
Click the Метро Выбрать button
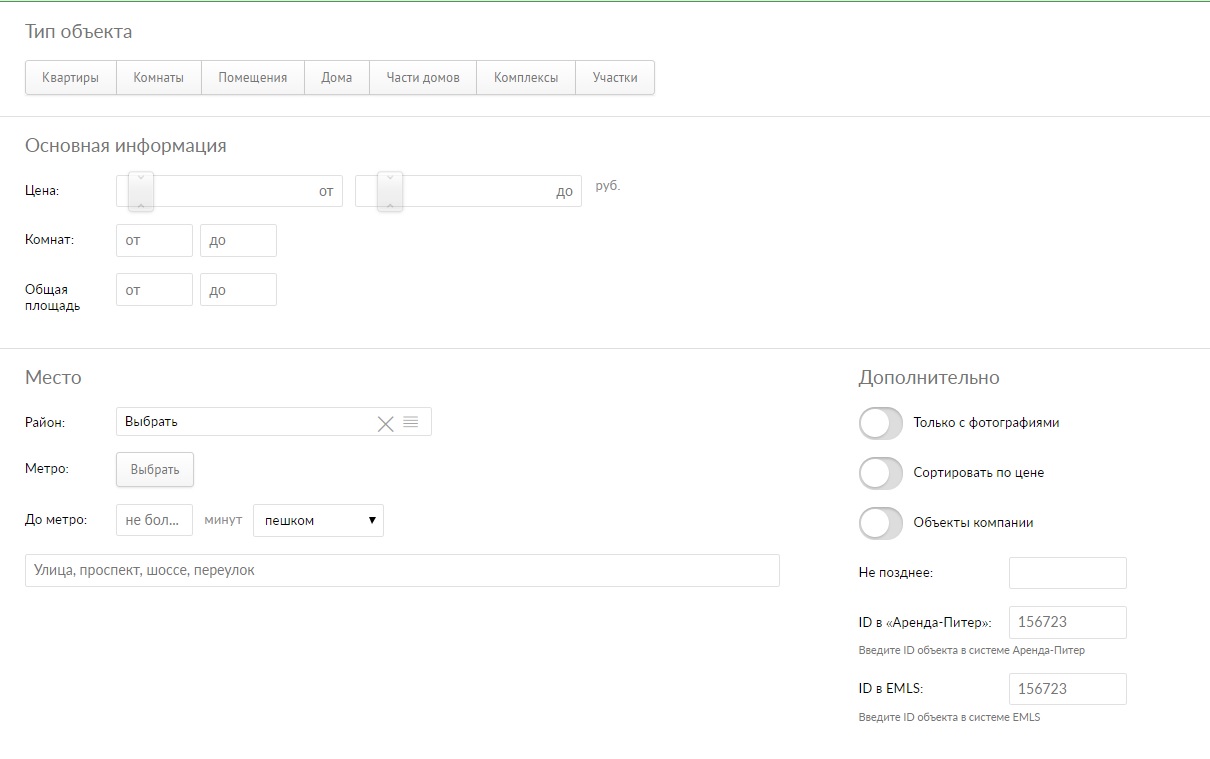pos(155,470)
